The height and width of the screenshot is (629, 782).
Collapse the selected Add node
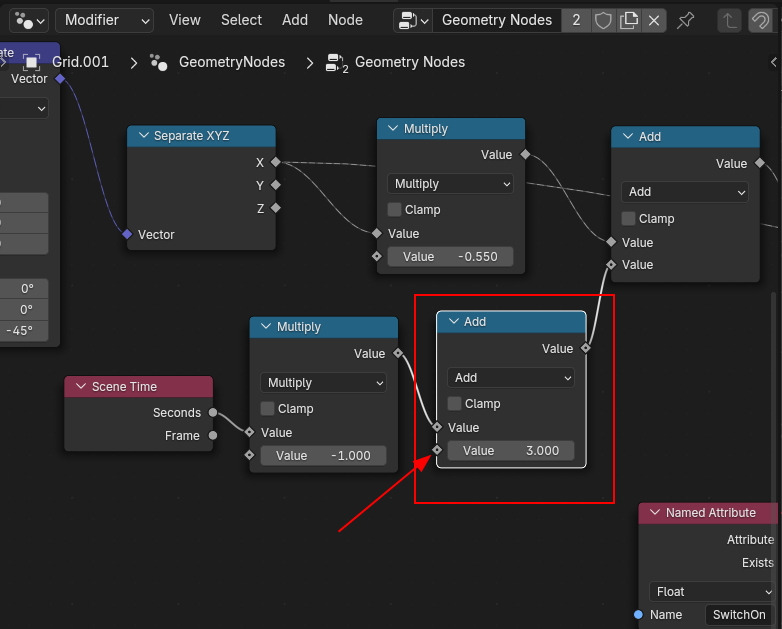453,322
